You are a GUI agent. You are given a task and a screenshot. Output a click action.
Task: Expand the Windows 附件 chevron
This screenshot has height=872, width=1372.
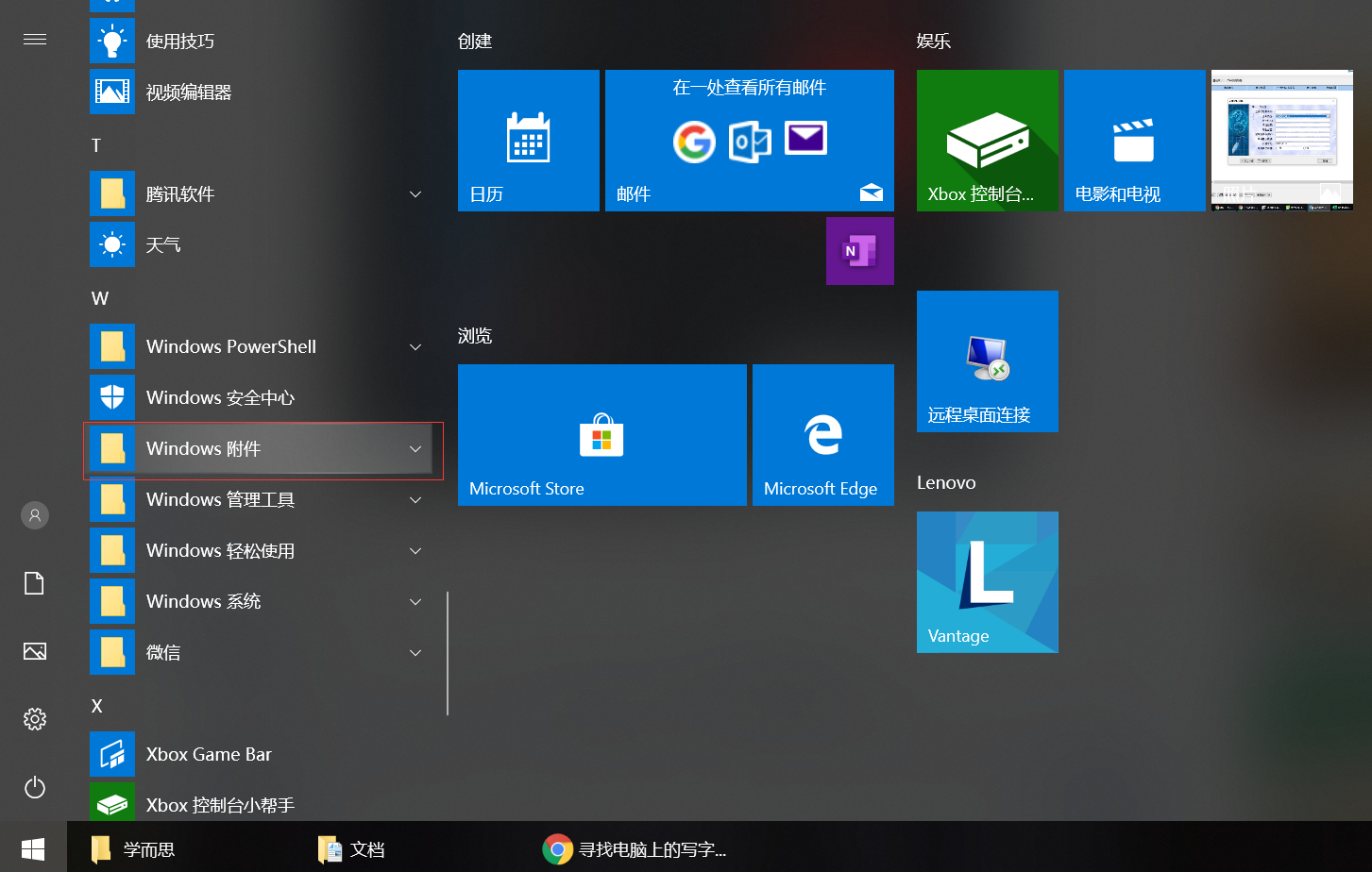click(x=415, y=449)
